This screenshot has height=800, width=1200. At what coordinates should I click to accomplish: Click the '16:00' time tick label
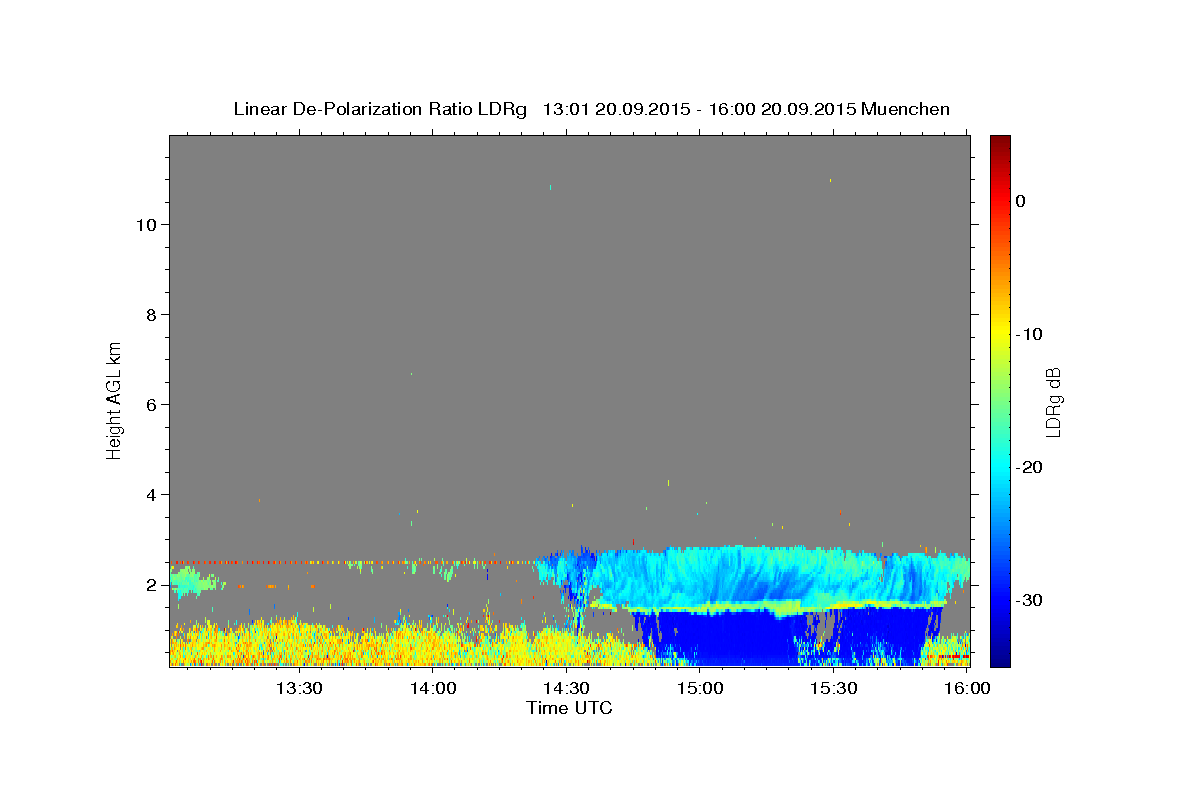[x=967, y=688]
